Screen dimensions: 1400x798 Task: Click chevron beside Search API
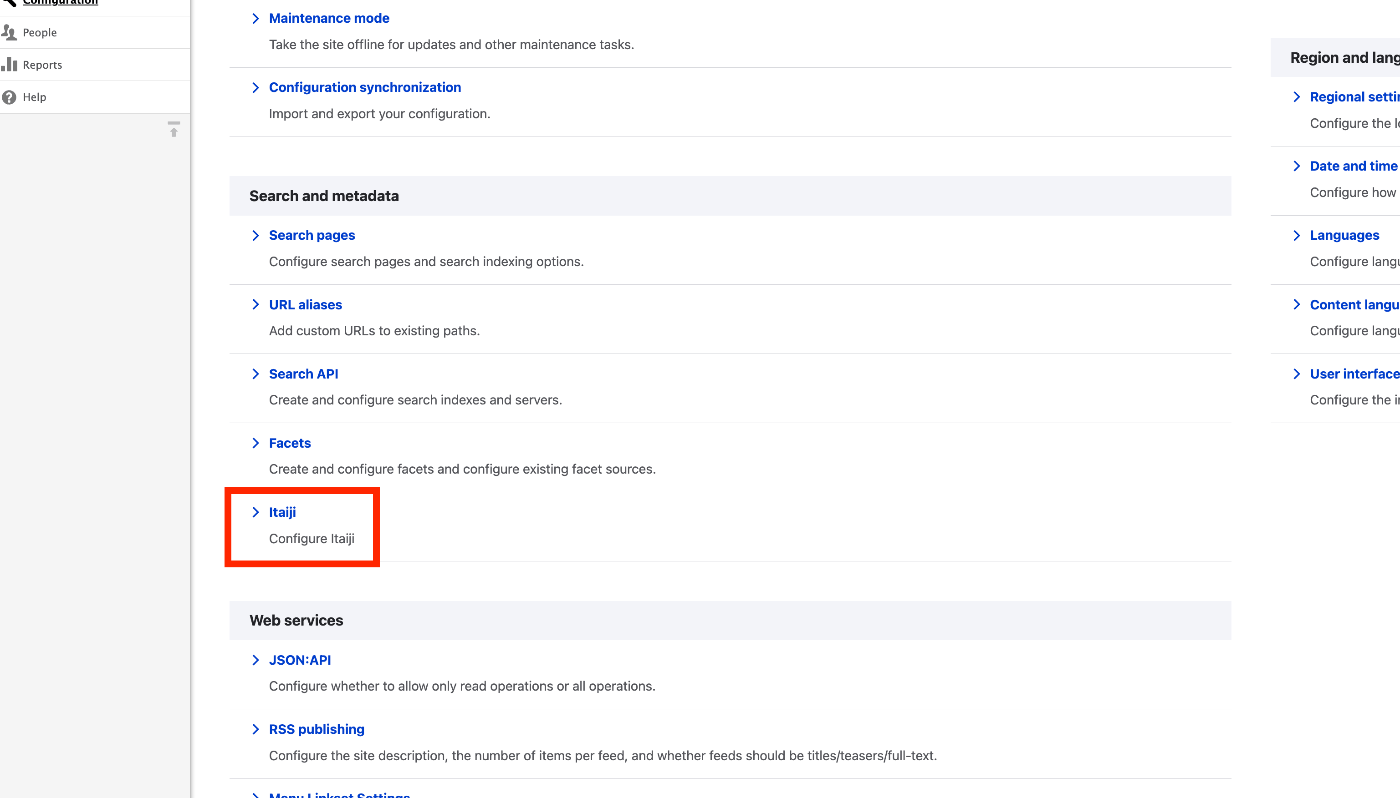(x=256, y=373)
